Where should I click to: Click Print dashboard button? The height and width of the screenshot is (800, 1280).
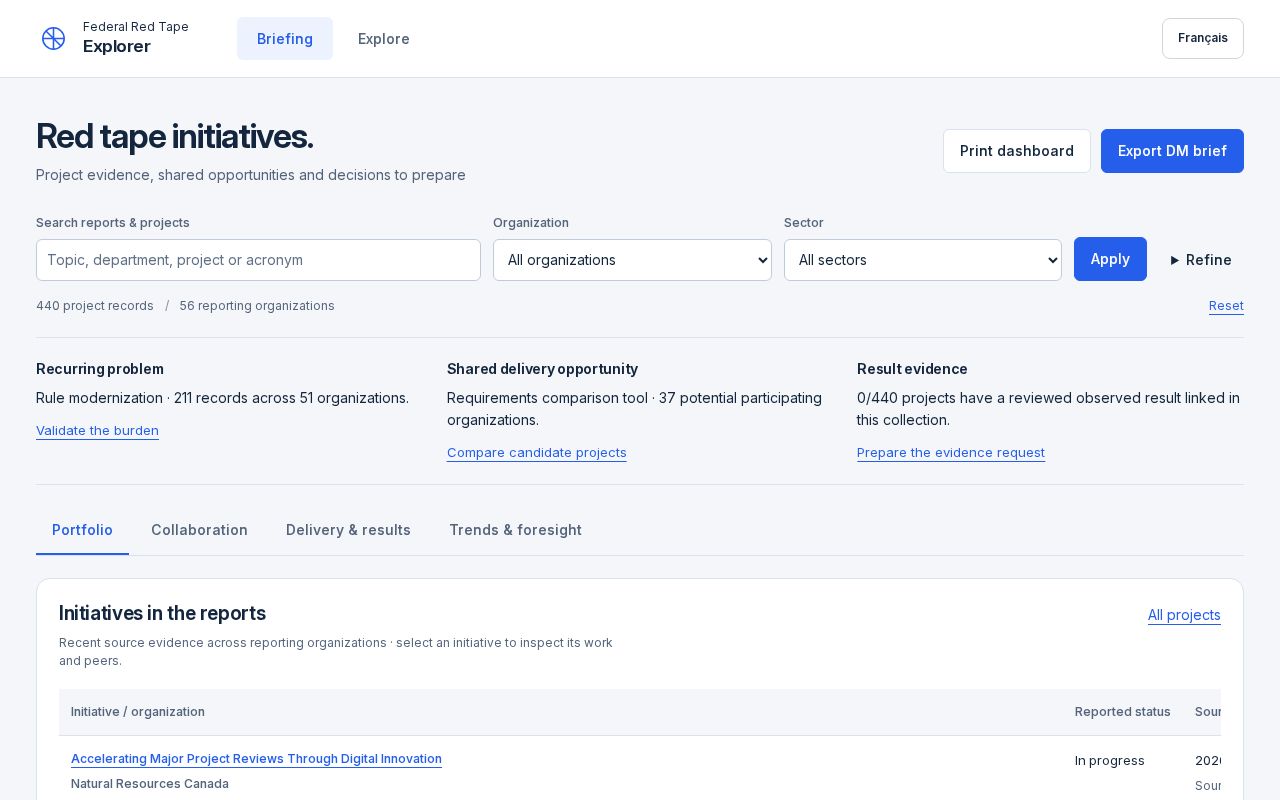1017,151
